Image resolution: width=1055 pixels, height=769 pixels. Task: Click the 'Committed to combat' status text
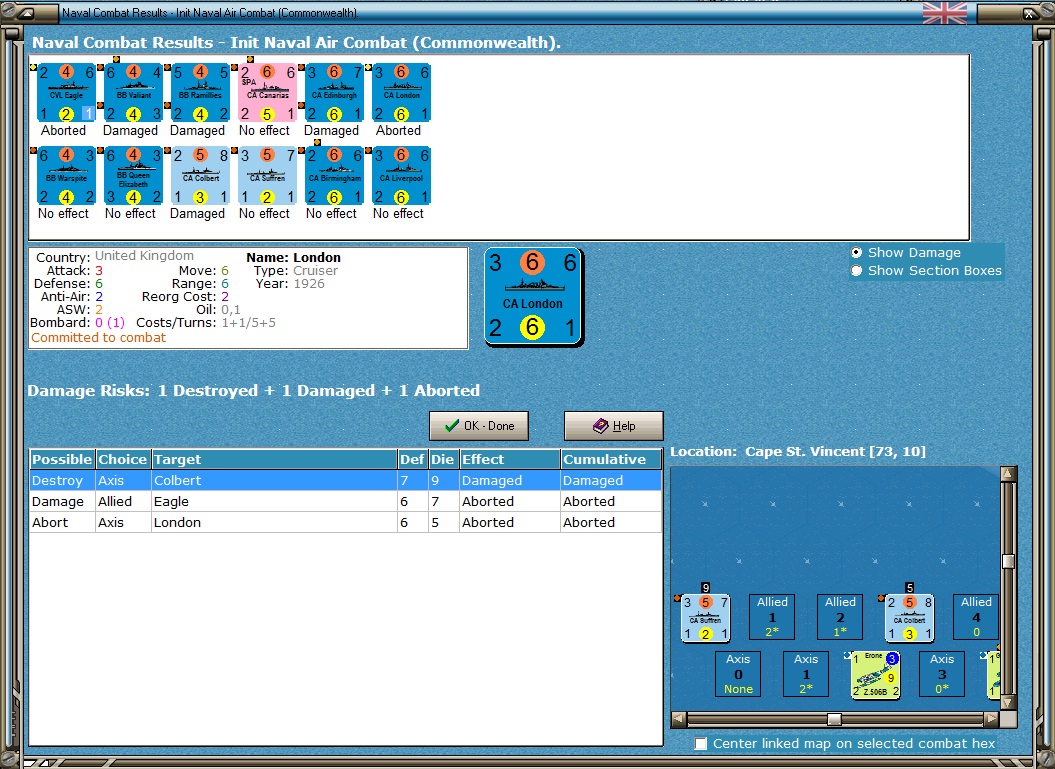pyautogui.click(x=98, y=338)
